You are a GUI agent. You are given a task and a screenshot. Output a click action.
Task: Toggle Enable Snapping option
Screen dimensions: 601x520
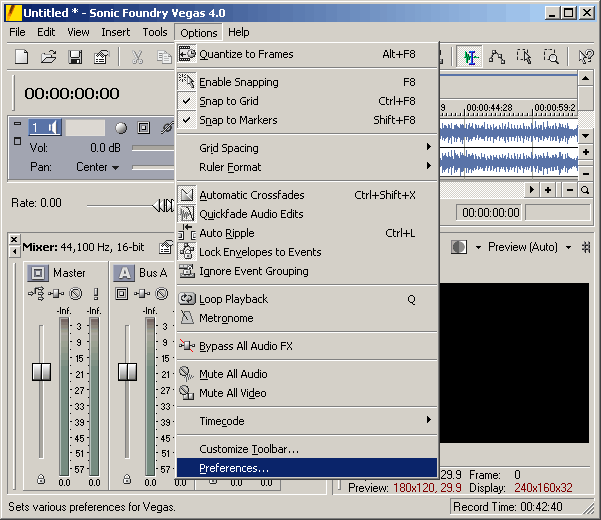tap(307, 82)
